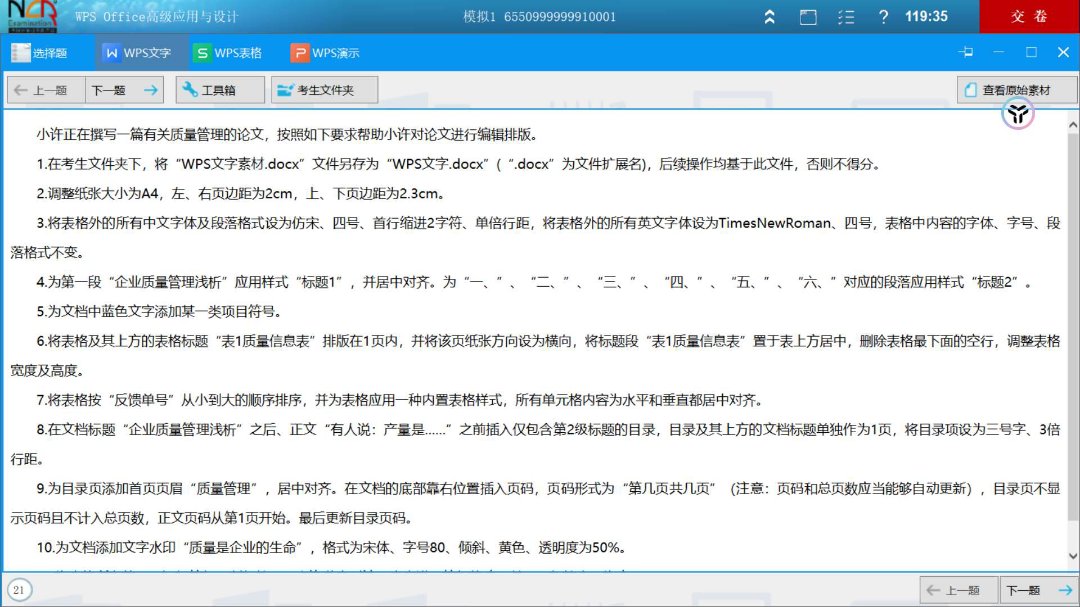Click the round floating assistant icon

(1018, 115)
